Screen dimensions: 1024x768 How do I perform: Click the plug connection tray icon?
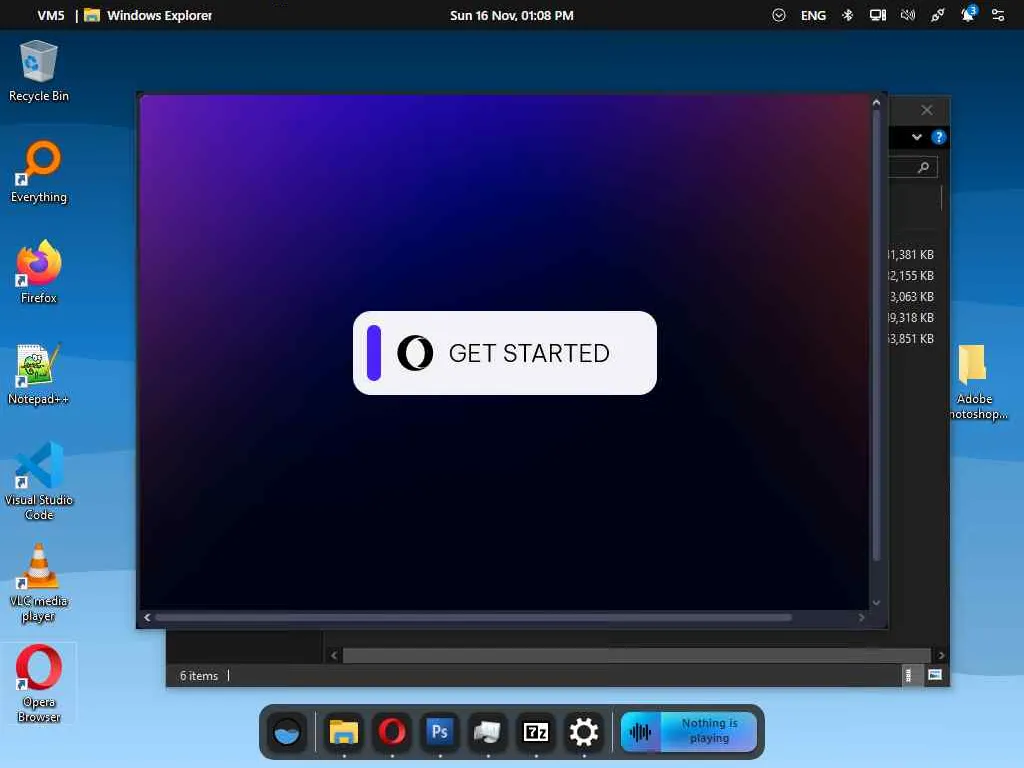click(938, 15)
